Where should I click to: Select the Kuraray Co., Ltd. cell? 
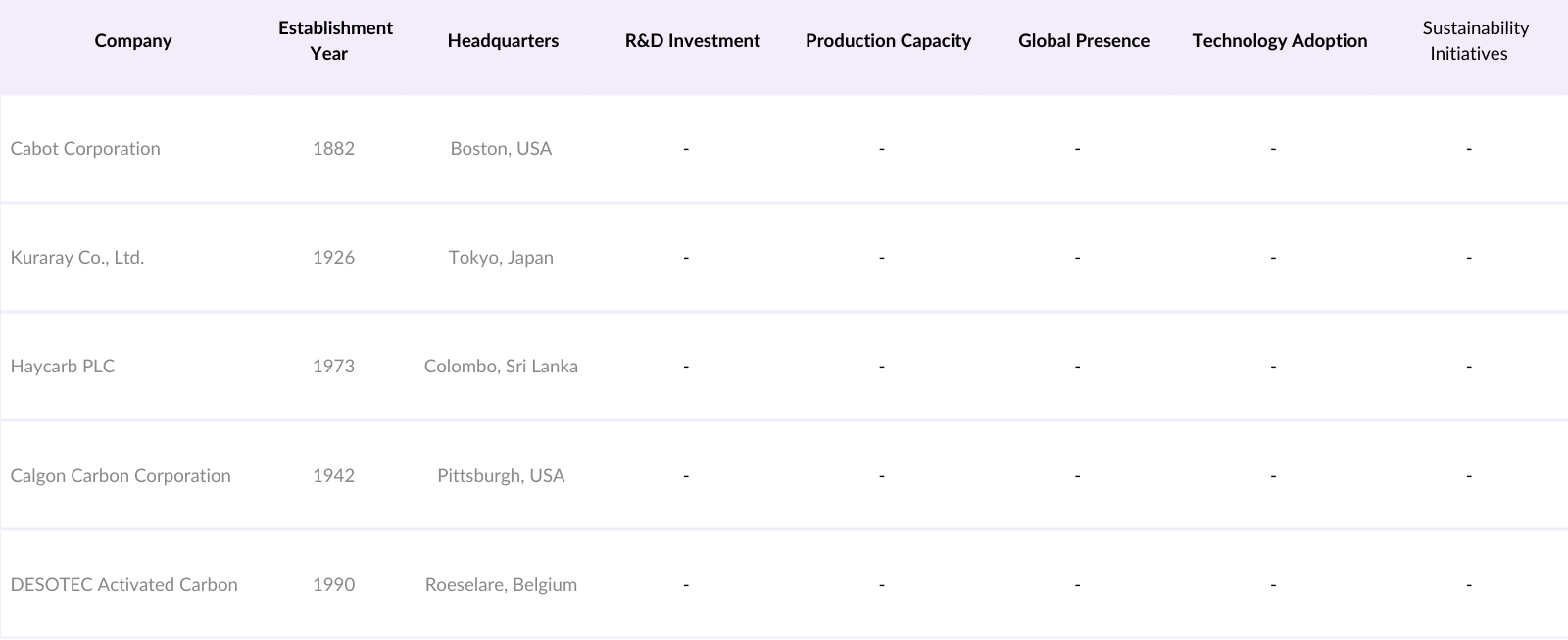click(x=77, y=257)
